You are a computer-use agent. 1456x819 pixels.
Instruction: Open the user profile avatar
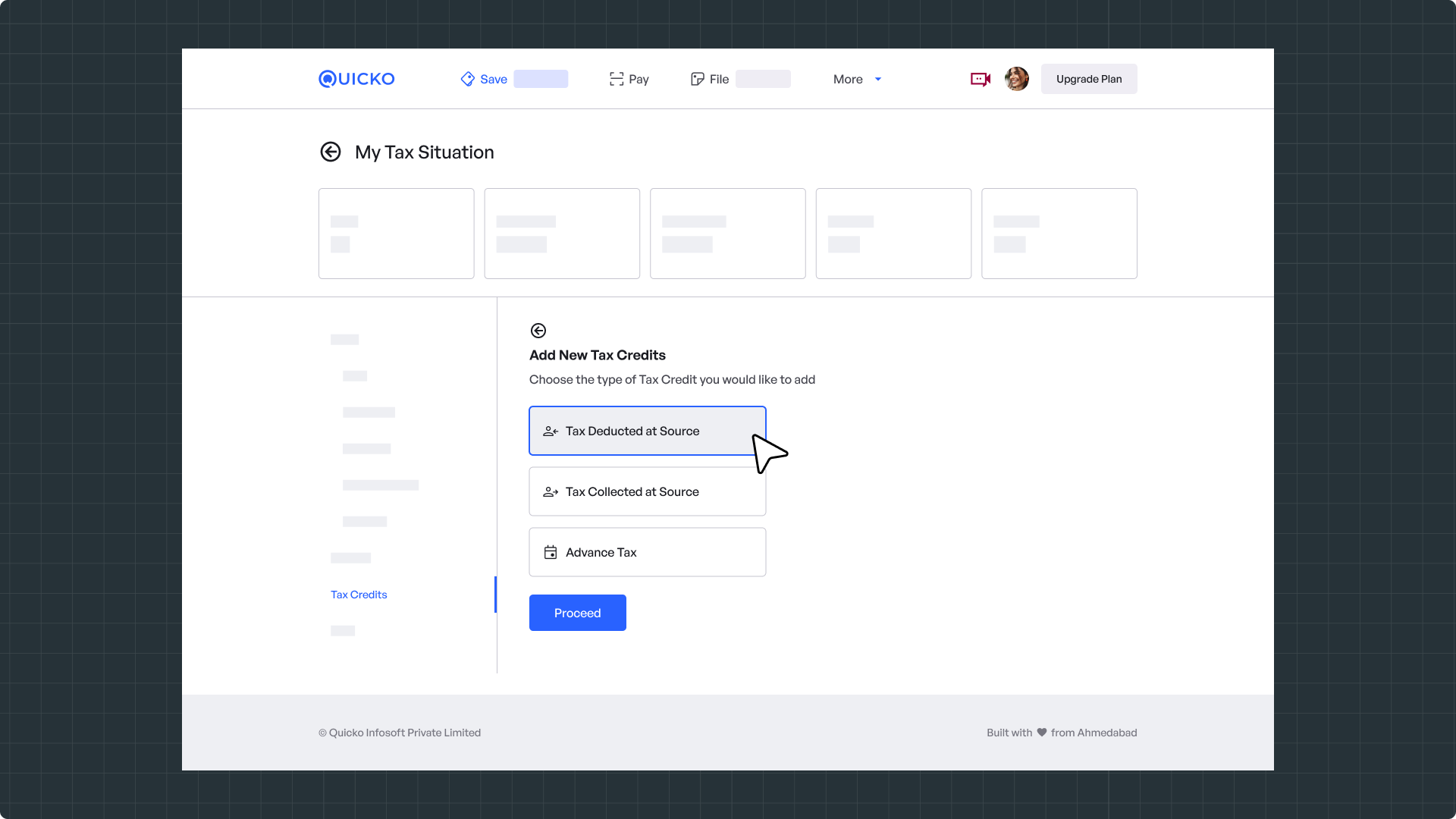click(x=1017, y=79)
